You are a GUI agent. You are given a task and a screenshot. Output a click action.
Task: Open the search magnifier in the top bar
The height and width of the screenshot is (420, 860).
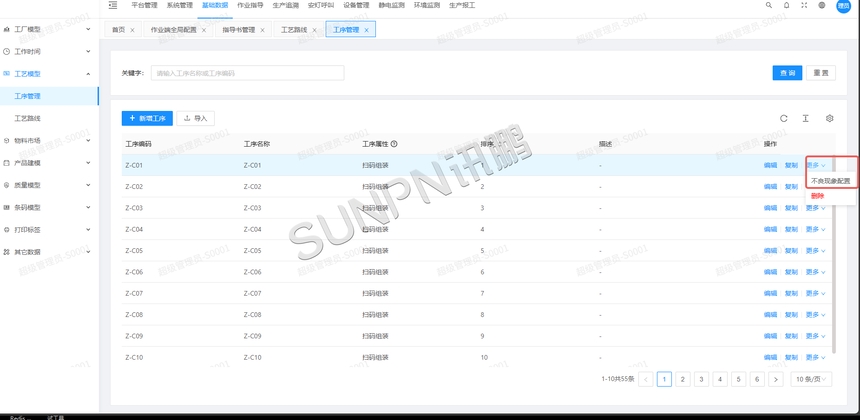768,5
